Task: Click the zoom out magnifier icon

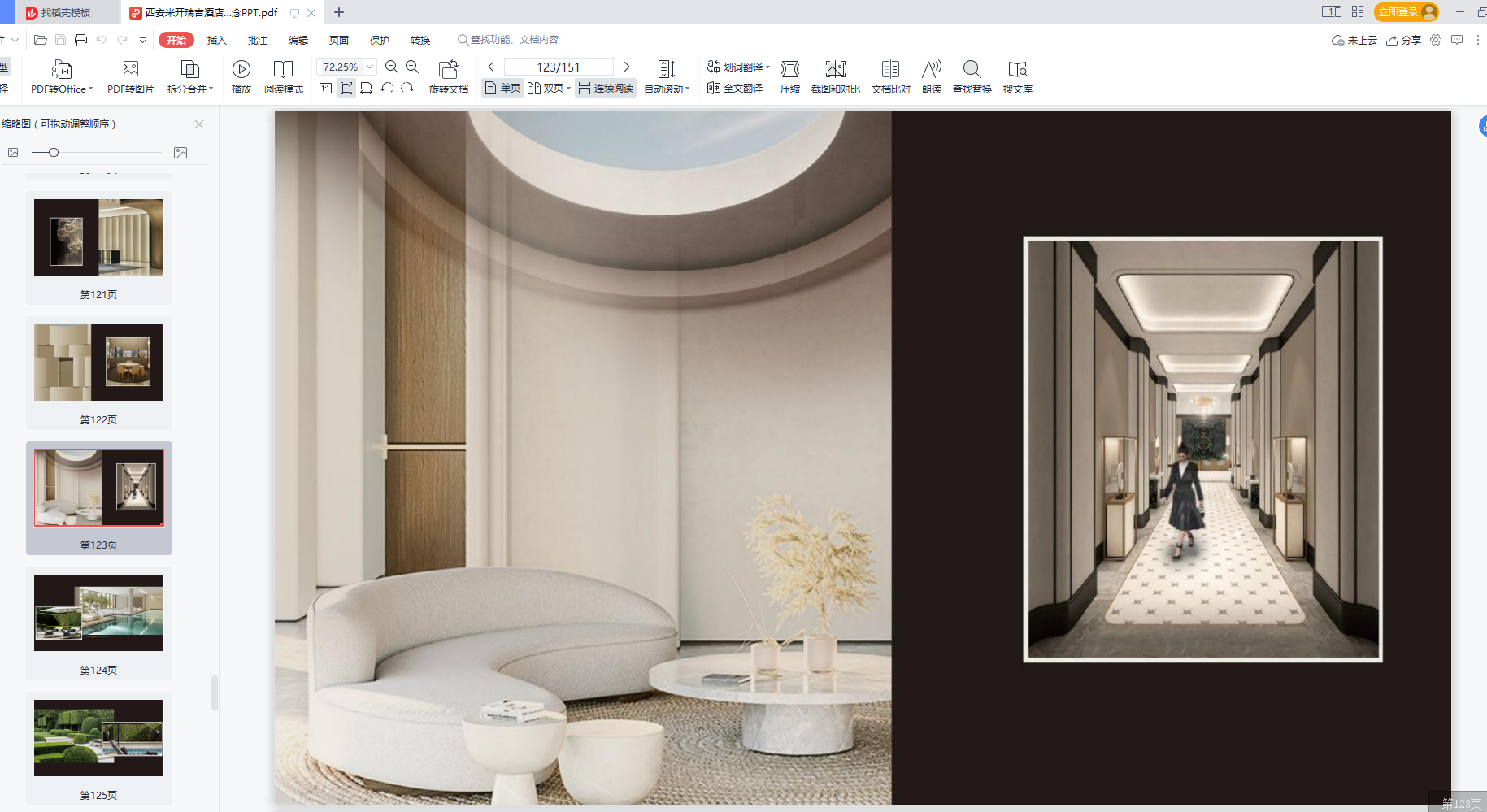Action: click(391, 67)
